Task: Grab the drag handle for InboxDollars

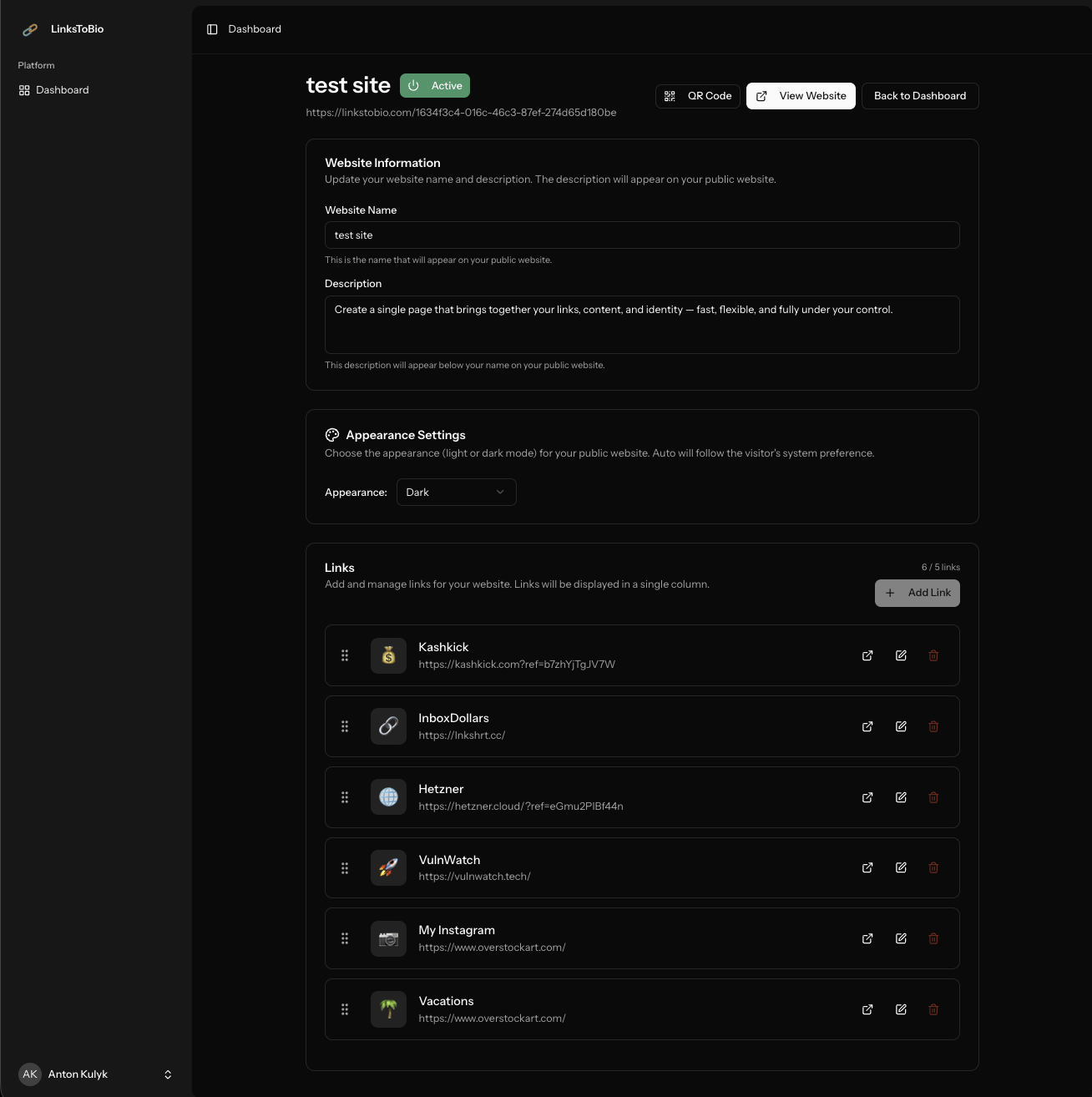Action: pos(345,726)
